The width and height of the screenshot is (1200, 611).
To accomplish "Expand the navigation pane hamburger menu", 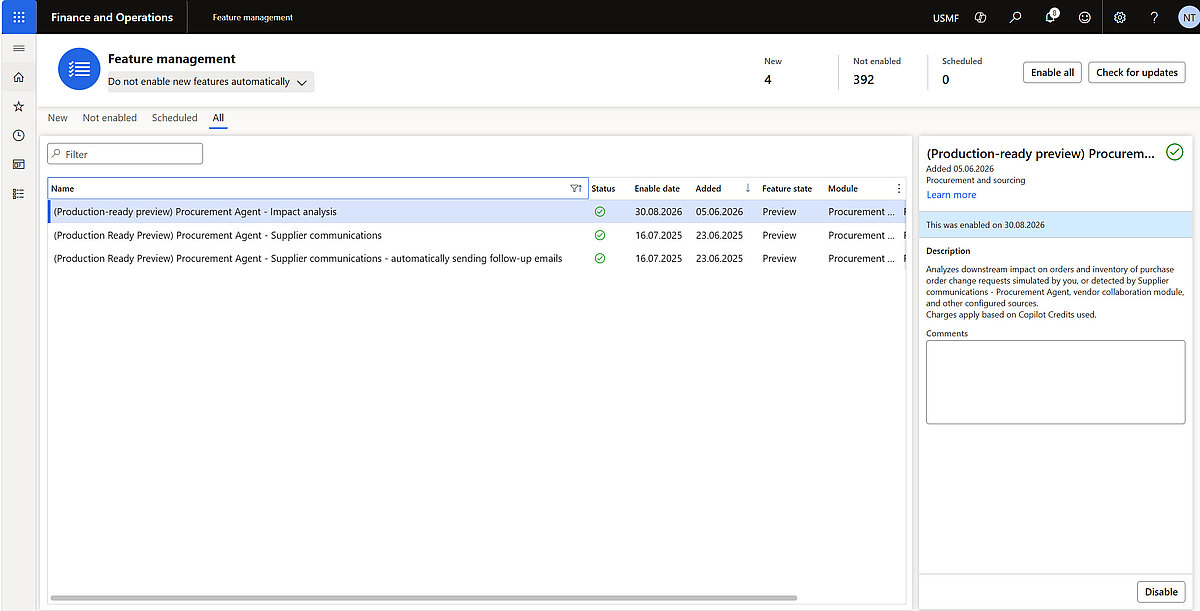I will click(x=18, y=48).
